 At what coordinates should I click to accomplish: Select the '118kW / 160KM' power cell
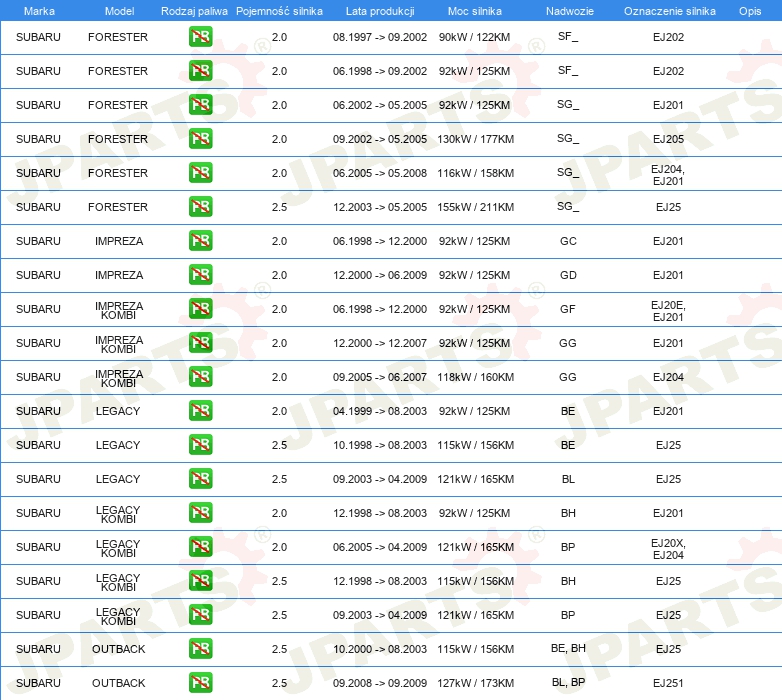[475, 377]
